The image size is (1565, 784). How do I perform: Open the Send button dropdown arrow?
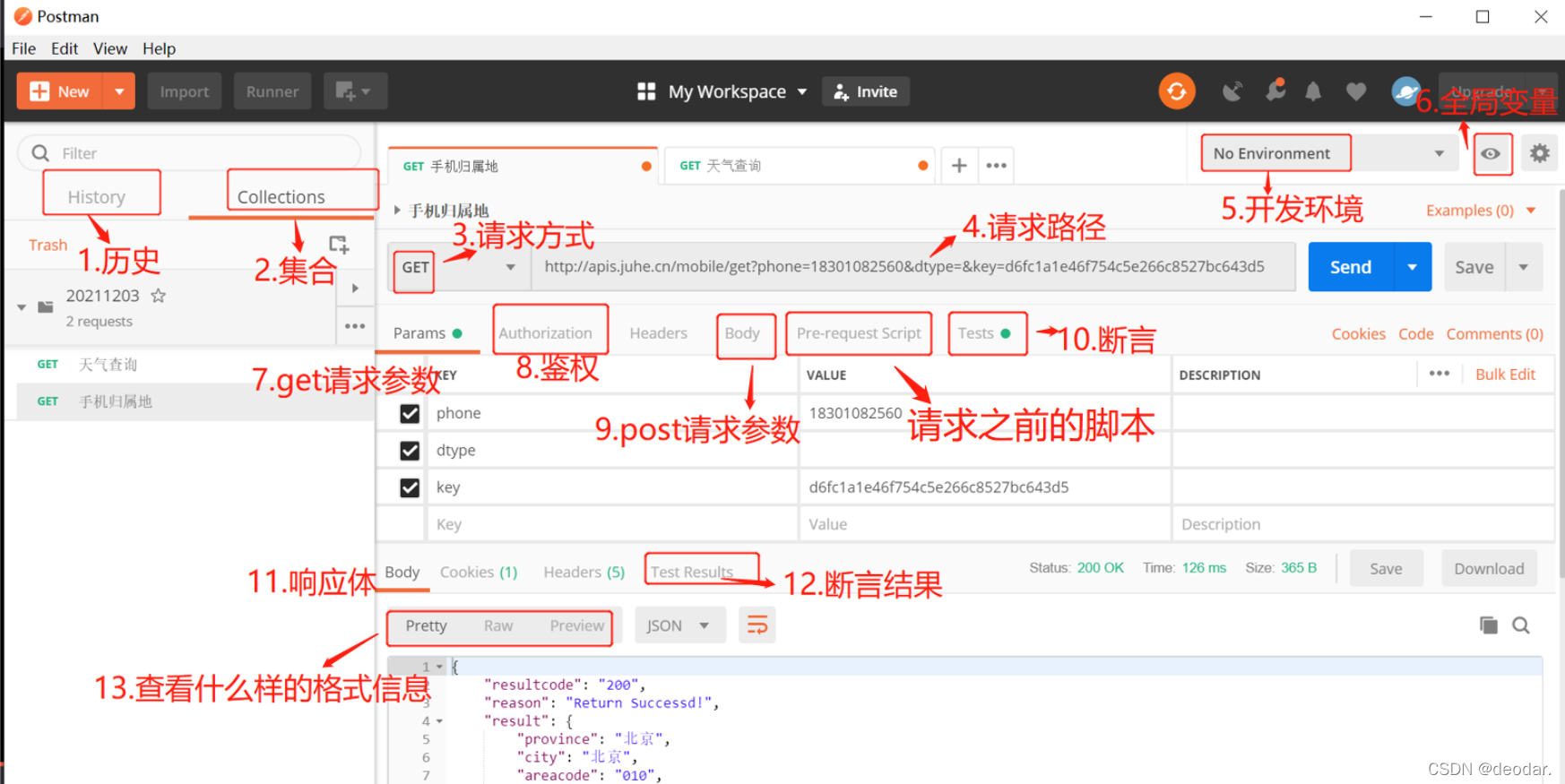coord(1413,267)
